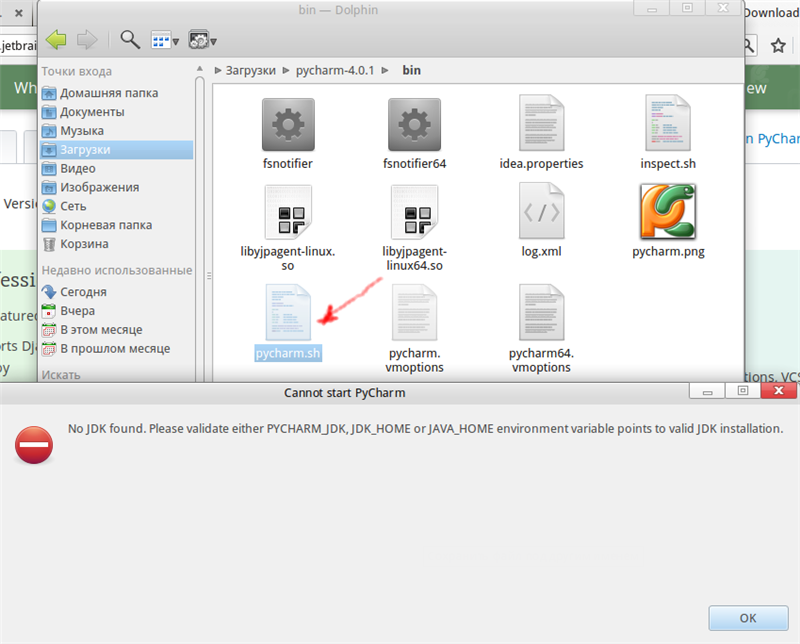Select the fsnotifier executable icon
The height and width of the screenshot is (644, 800).
point(288,125)
